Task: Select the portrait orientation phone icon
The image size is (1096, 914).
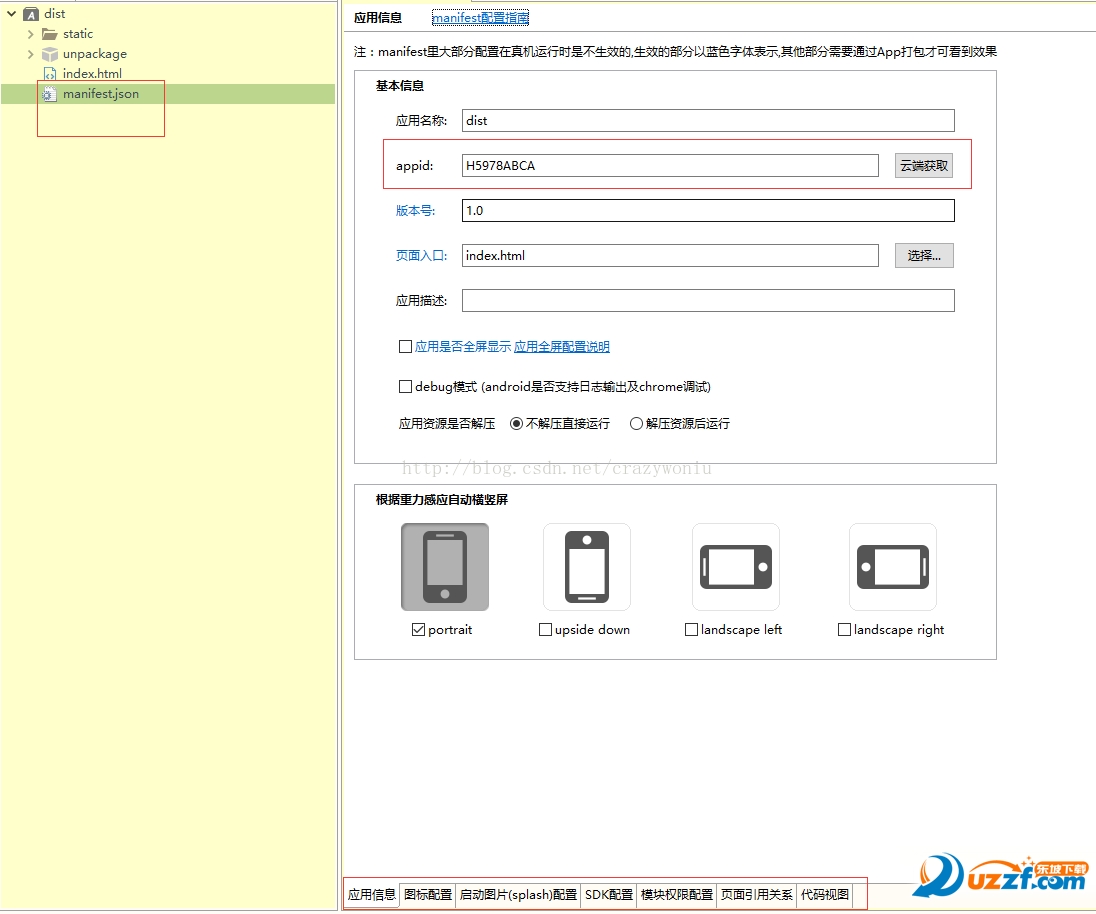Action: [x=445, y=566]
